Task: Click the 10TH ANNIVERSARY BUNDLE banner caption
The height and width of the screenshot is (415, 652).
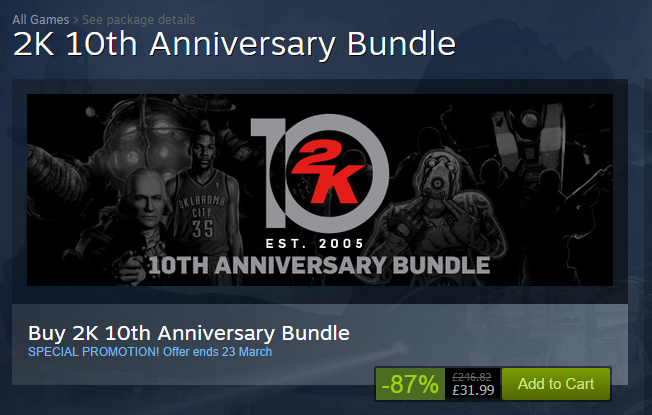Action: point(319,266)
